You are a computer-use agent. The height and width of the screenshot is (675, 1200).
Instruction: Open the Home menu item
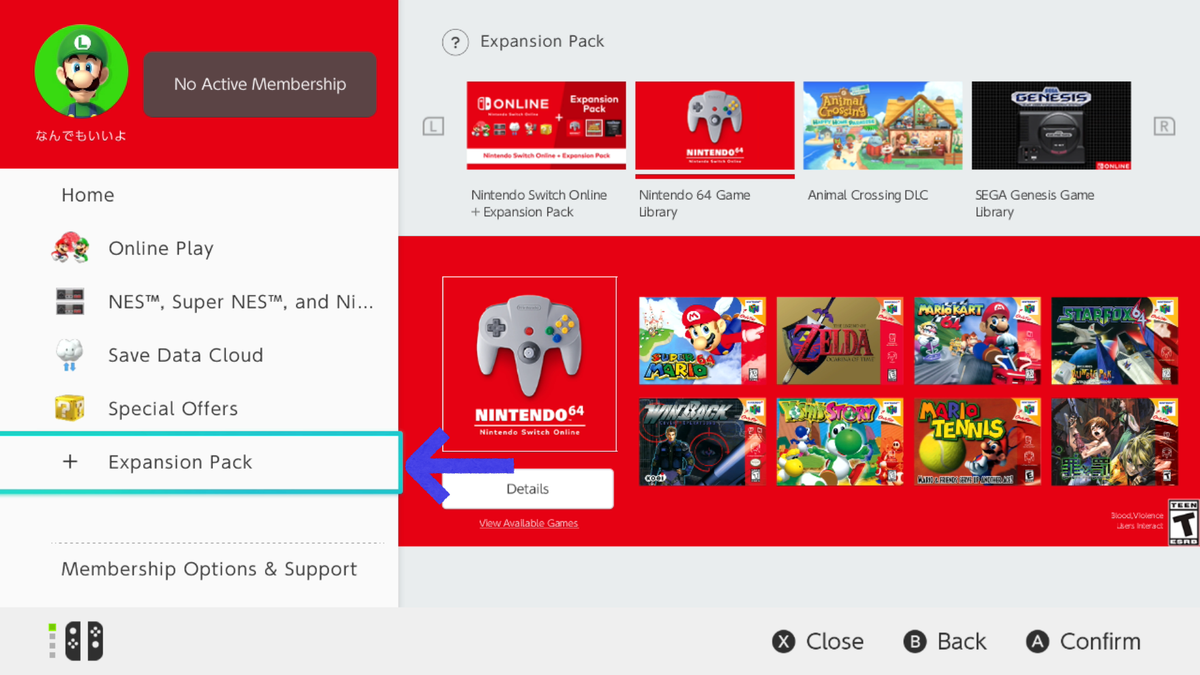click(x=88, y=195)
